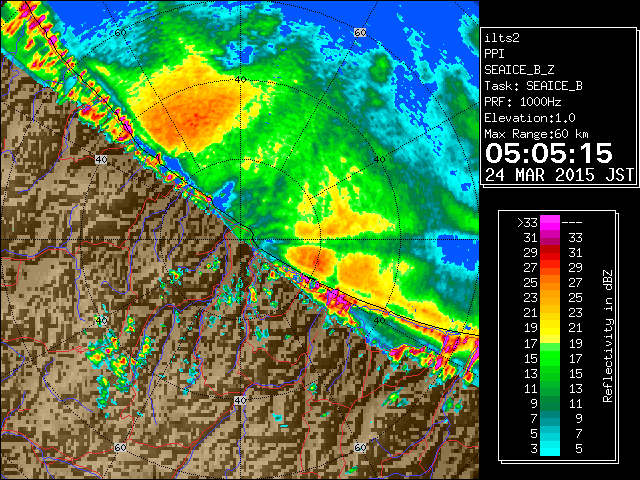Click the 'SEAICE_B_Z' product name
Screen dimensions: 640x480
click(x=519, y=70)
